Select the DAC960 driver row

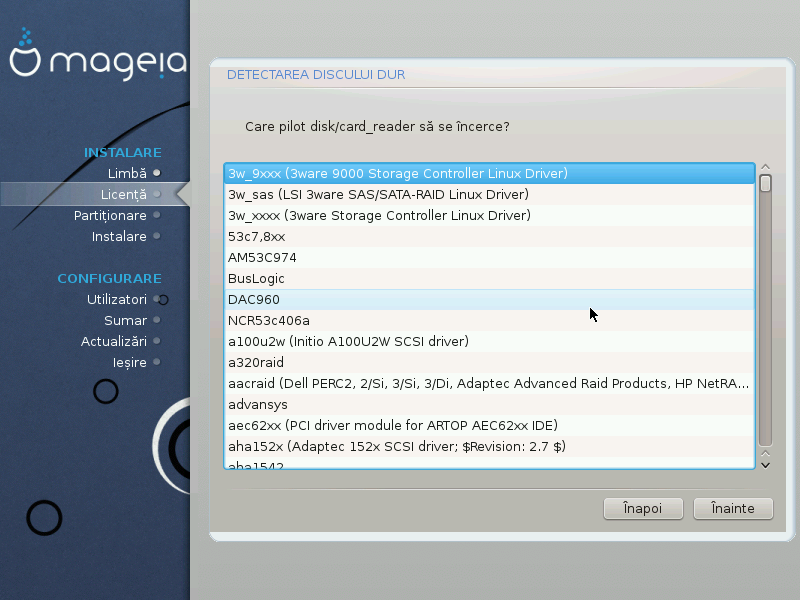click(489, 299)
